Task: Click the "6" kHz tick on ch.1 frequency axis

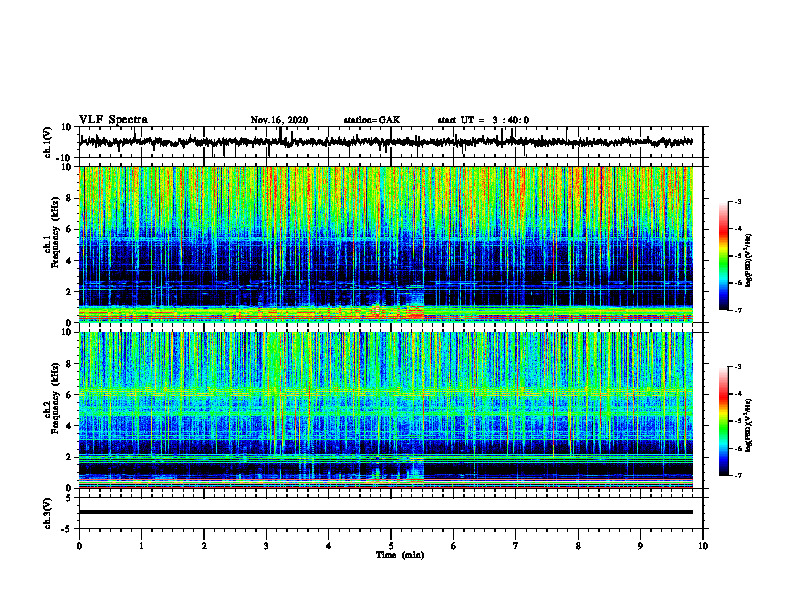Action: click(x=69, y=229)
